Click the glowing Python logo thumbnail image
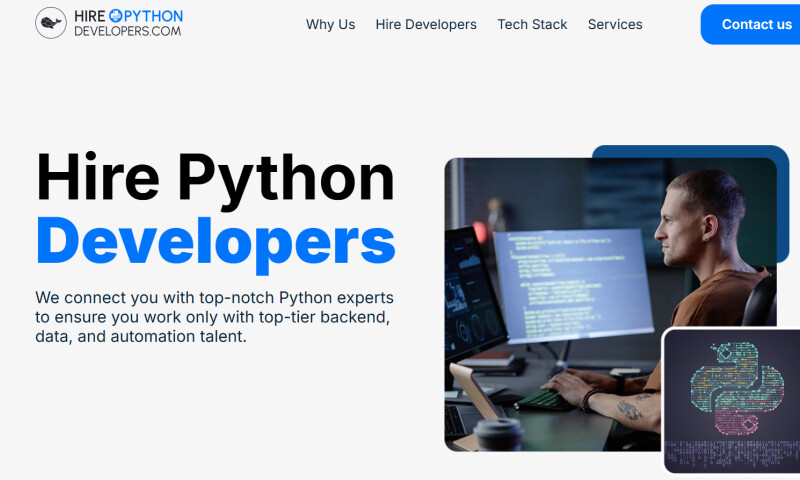 point(732,400)
